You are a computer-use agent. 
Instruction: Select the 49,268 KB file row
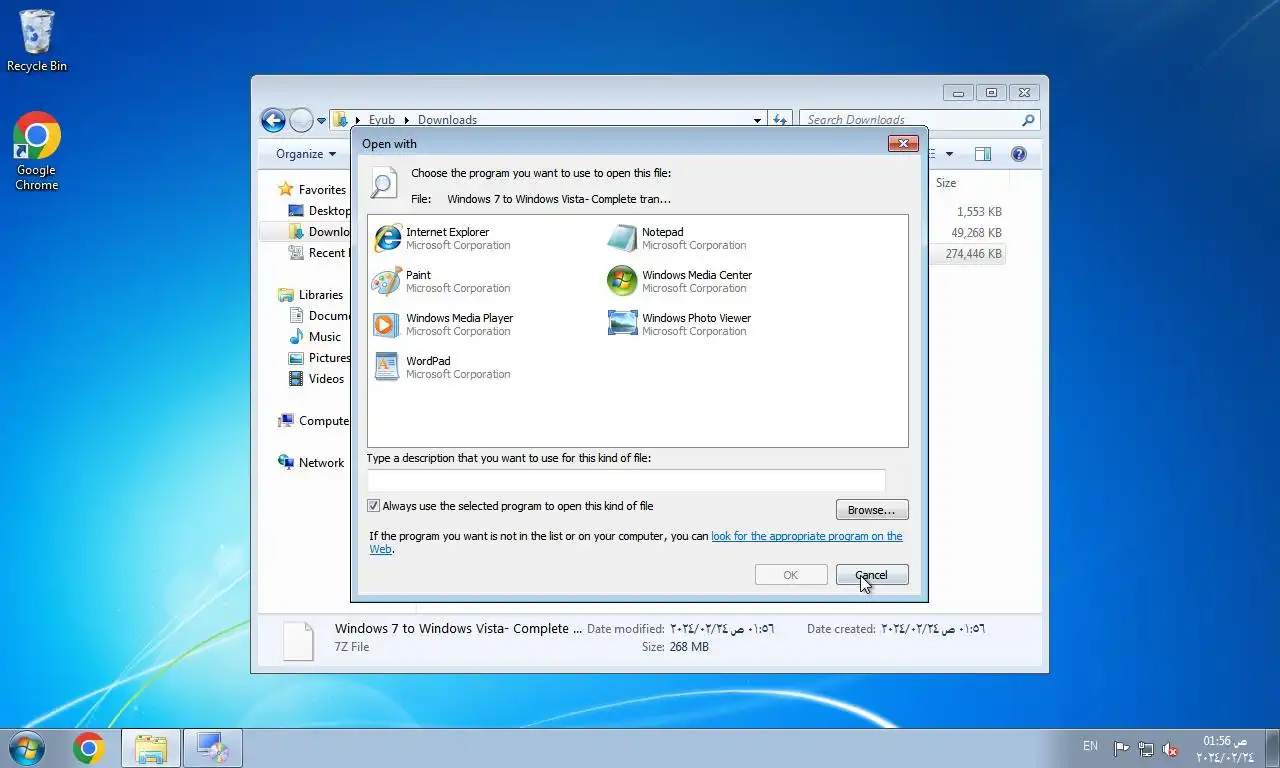pyautogui.click(x=968, y=233)
